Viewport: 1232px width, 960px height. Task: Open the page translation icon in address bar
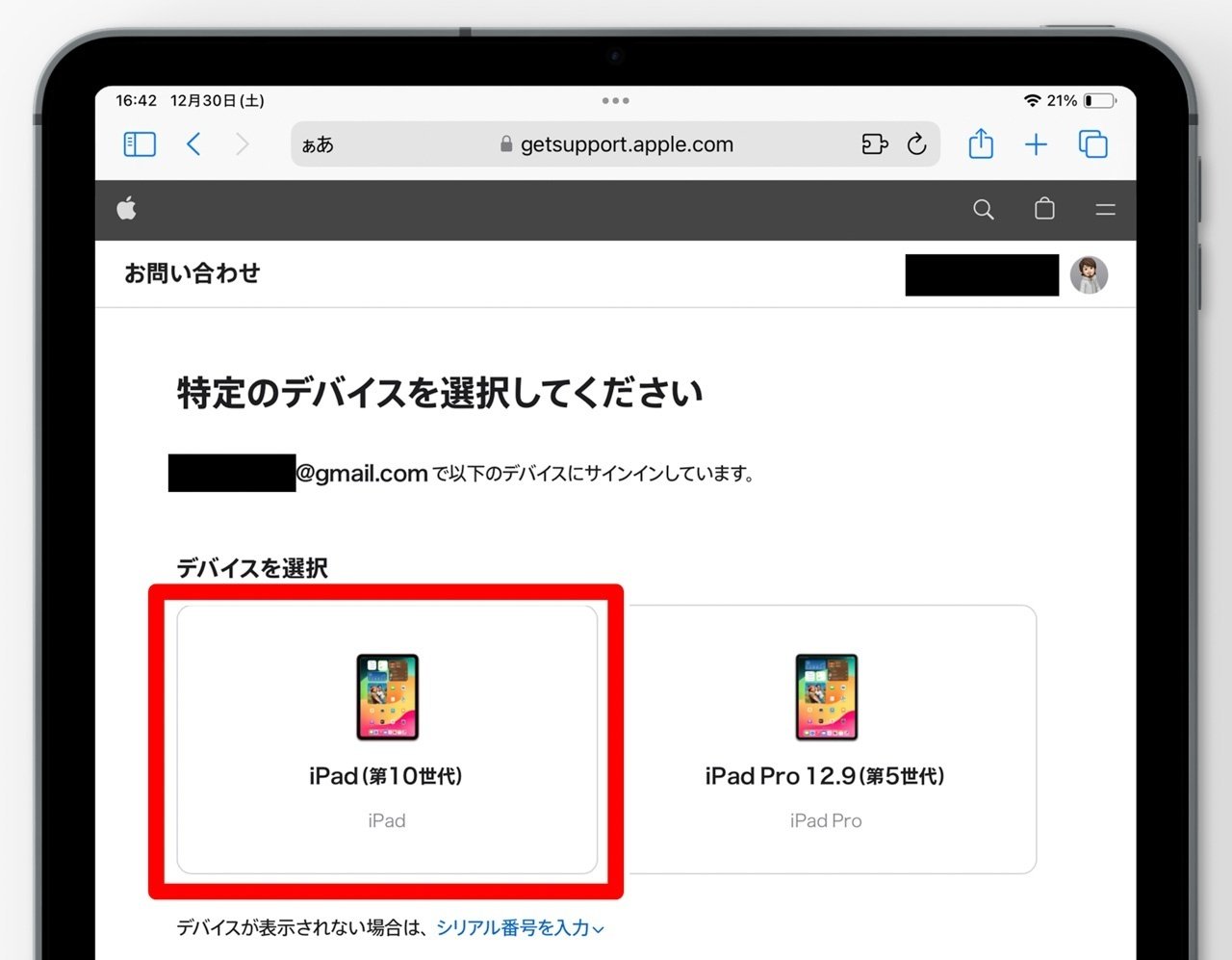pyautogui.click(x=874, y=144)
